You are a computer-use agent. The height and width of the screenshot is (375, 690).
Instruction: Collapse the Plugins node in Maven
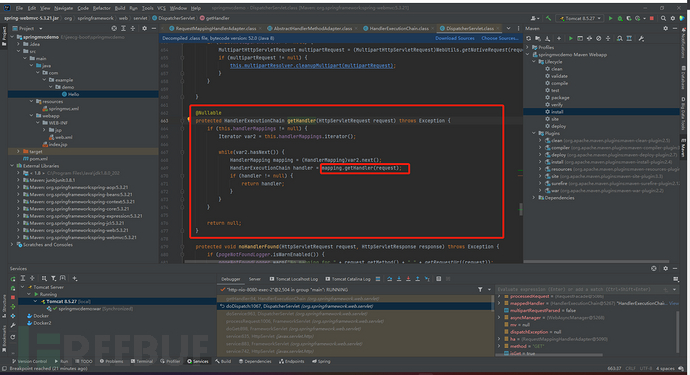(x=534, y=133)
